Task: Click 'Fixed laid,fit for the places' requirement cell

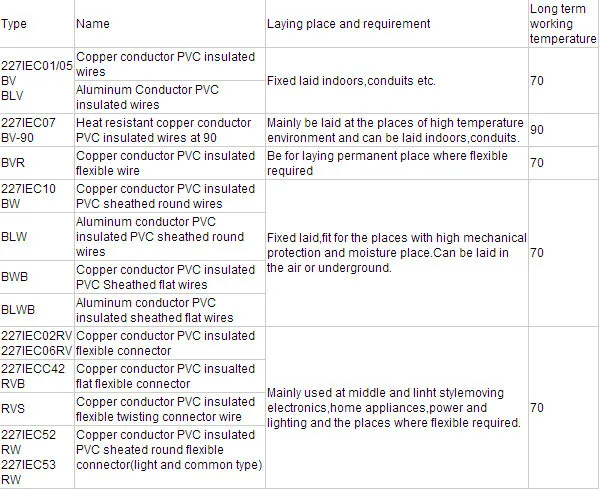Action: 397,253
